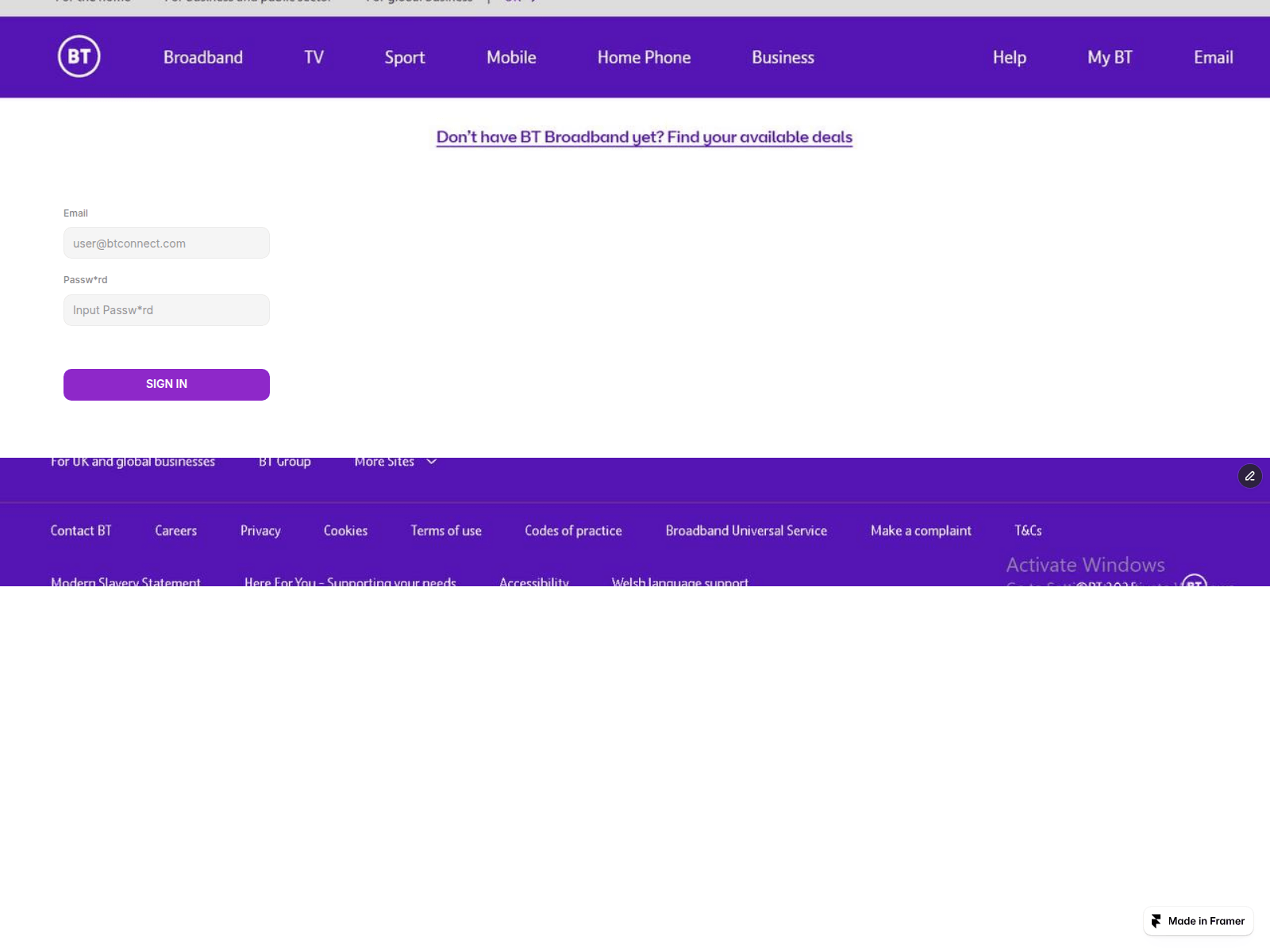Open the T&Cs footer link

click(x=1028, y=531)
